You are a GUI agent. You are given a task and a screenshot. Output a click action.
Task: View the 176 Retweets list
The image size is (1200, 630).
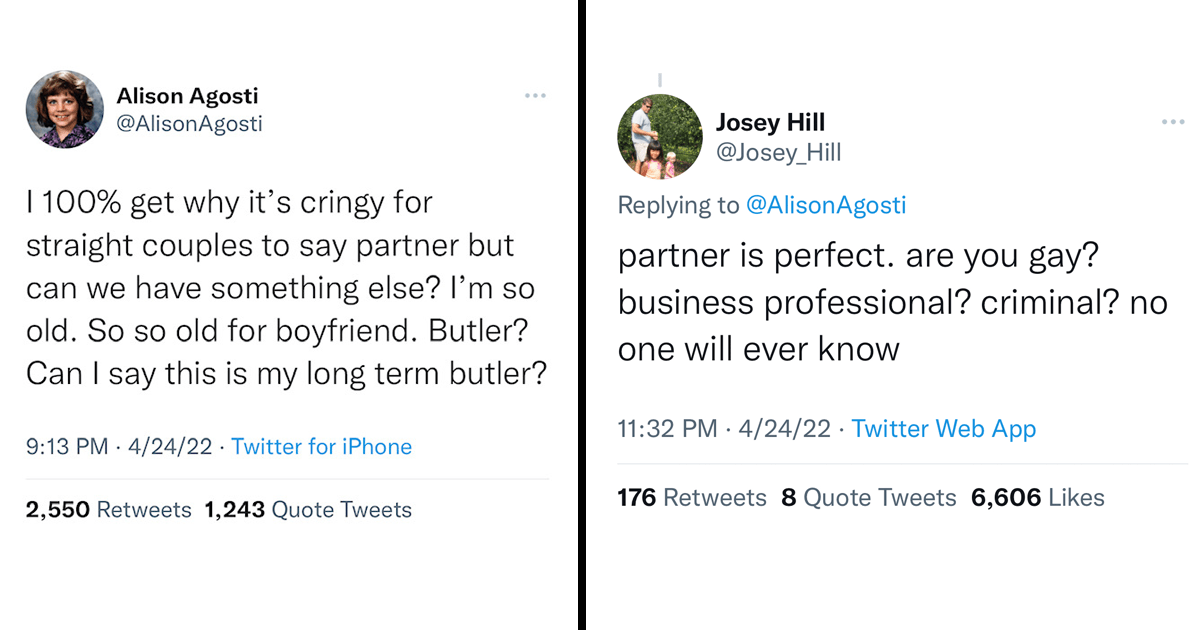[692, 497]
